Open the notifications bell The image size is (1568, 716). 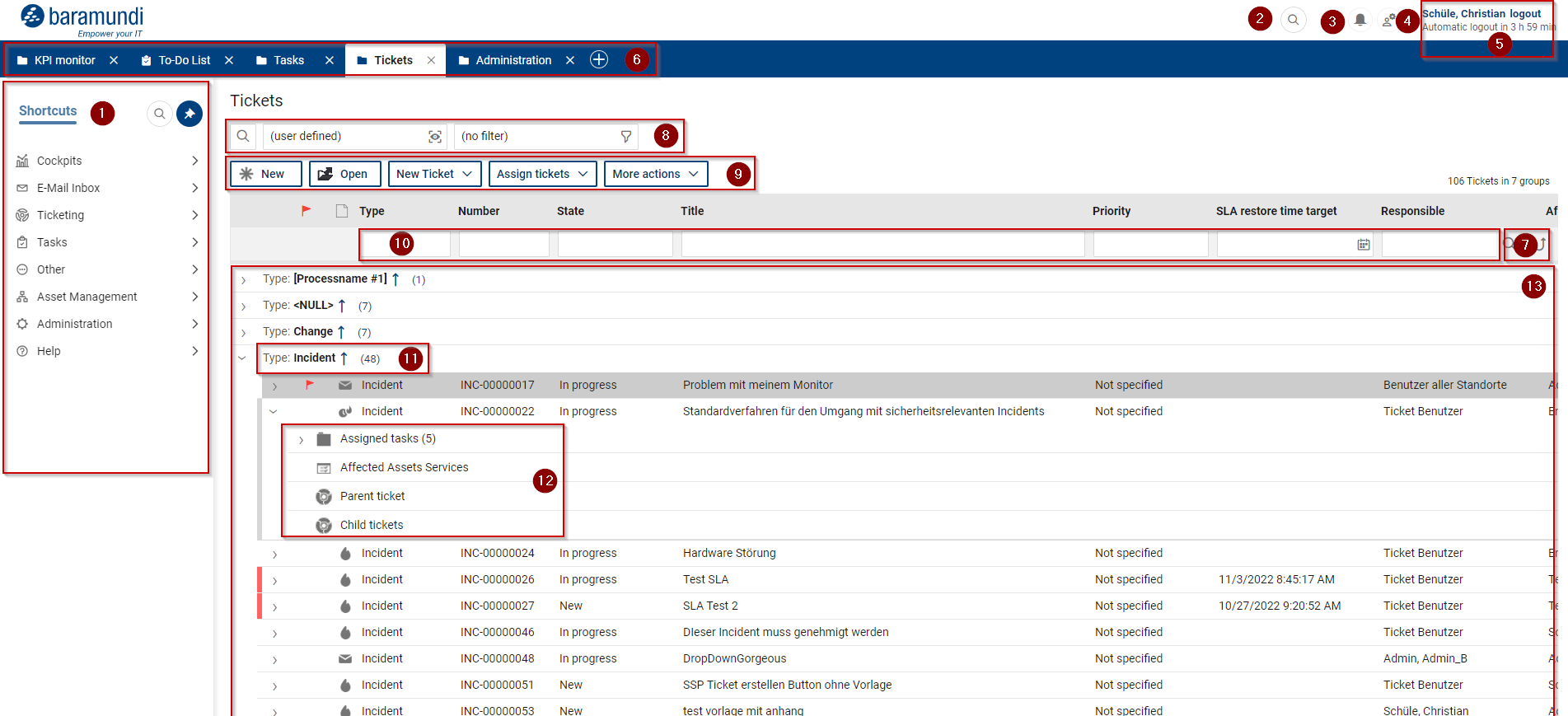click(x=1360, y=20)
